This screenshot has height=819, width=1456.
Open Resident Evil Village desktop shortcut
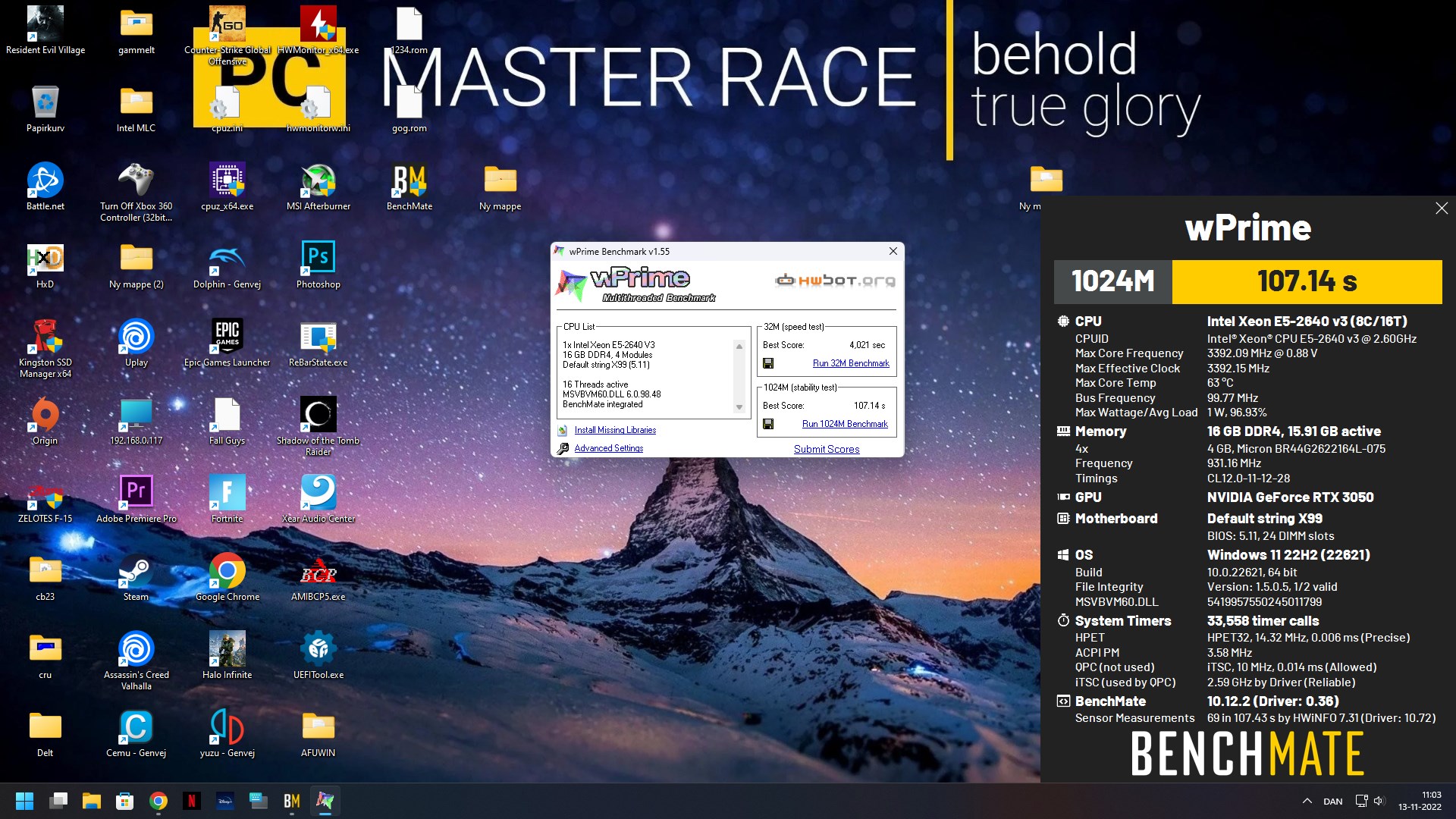pos(45,30)
